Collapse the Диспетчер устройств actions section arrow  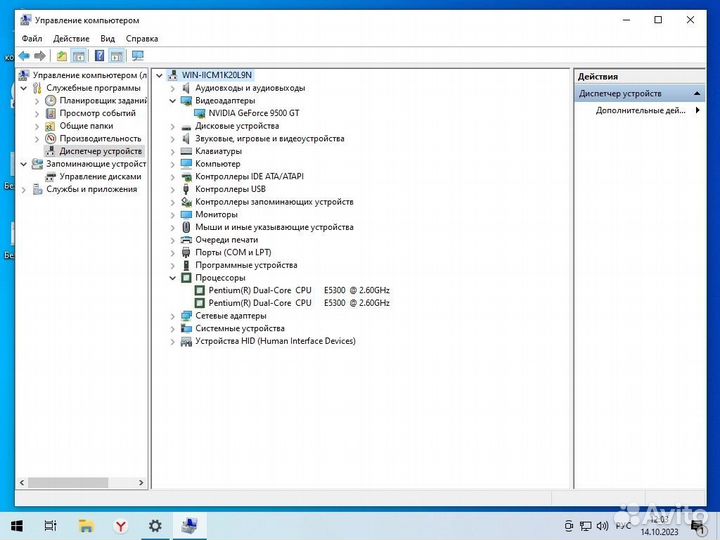click(697, 94)
